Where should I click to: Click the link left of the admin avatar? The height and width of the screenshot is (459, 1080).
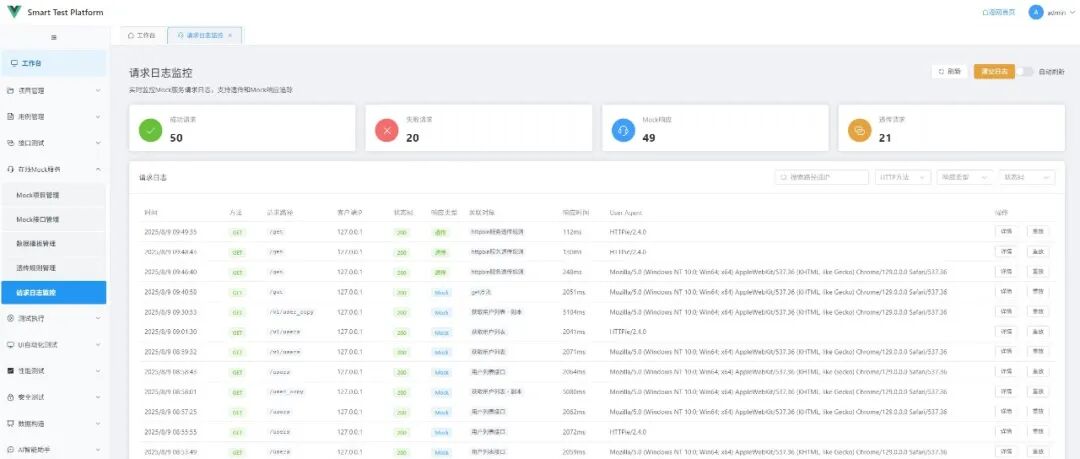(x=998, y=12)
